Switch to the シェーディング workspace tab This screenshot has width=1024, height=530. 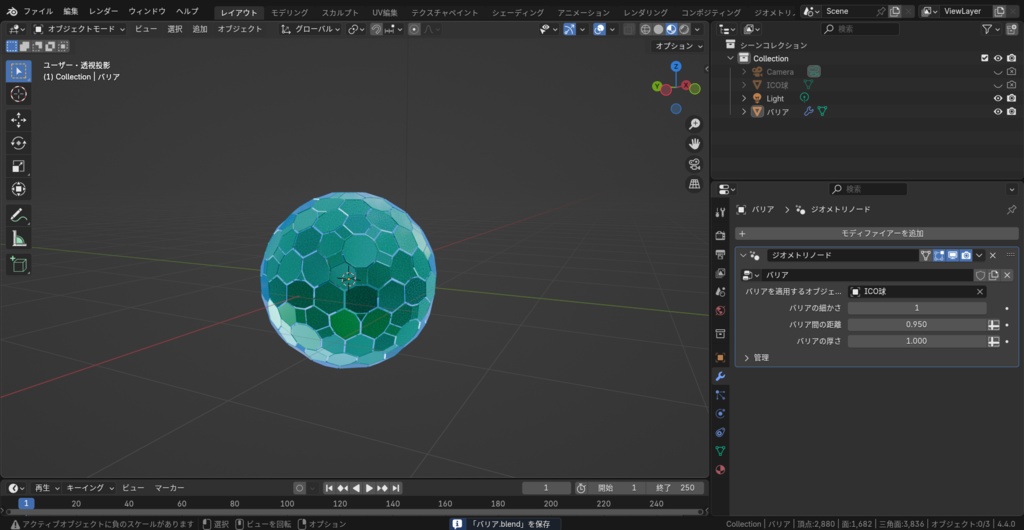coord(518,12)
